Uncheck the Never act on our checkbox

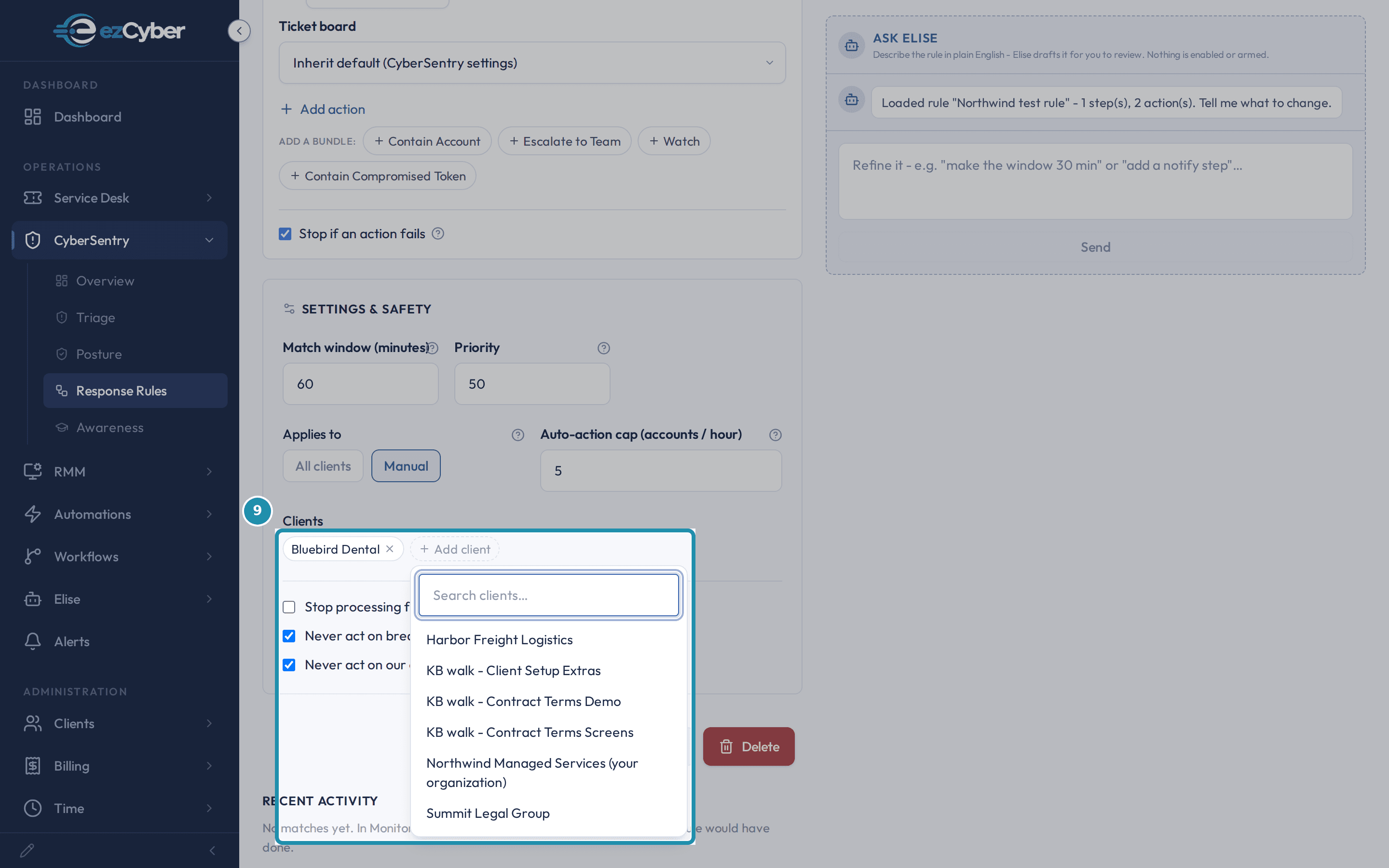pos(289,665)
